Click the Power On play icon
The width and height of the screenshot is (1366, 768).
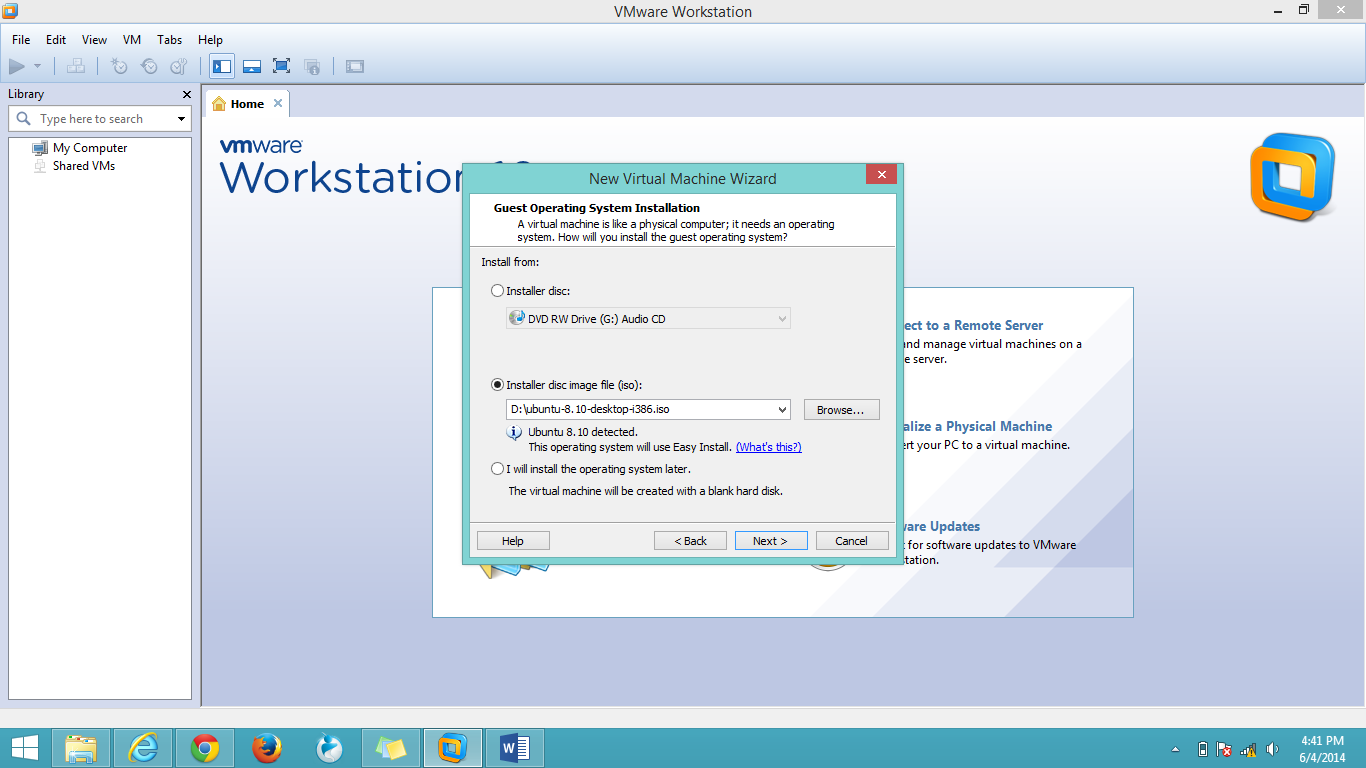click(18, 66)
